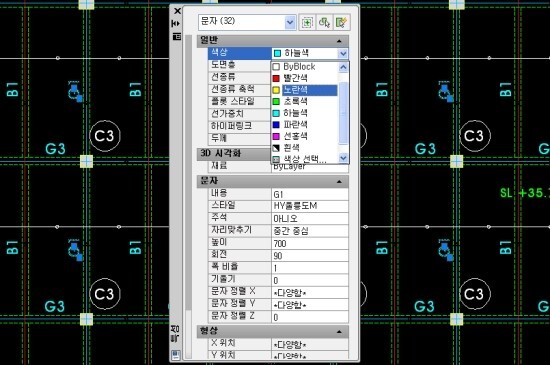Click the 문자 정렬 Z value field

(310, 317)
